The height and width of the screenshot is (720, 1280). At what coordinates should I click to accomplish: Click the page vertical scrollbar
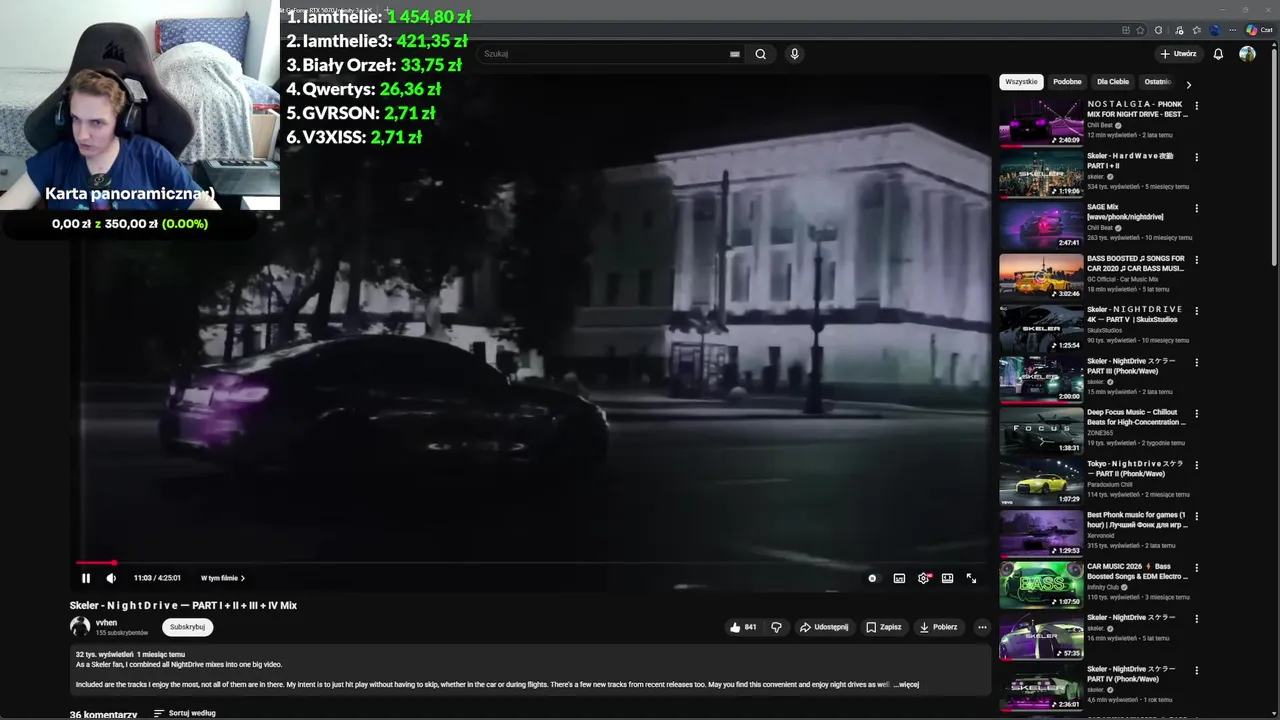coord(1274,155)
